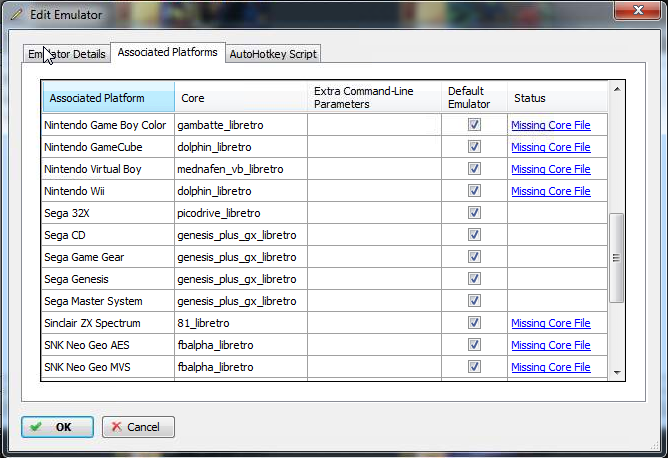Select the gambatte_libretro core cell
668x458 pixels.
[x=241, y=125]
